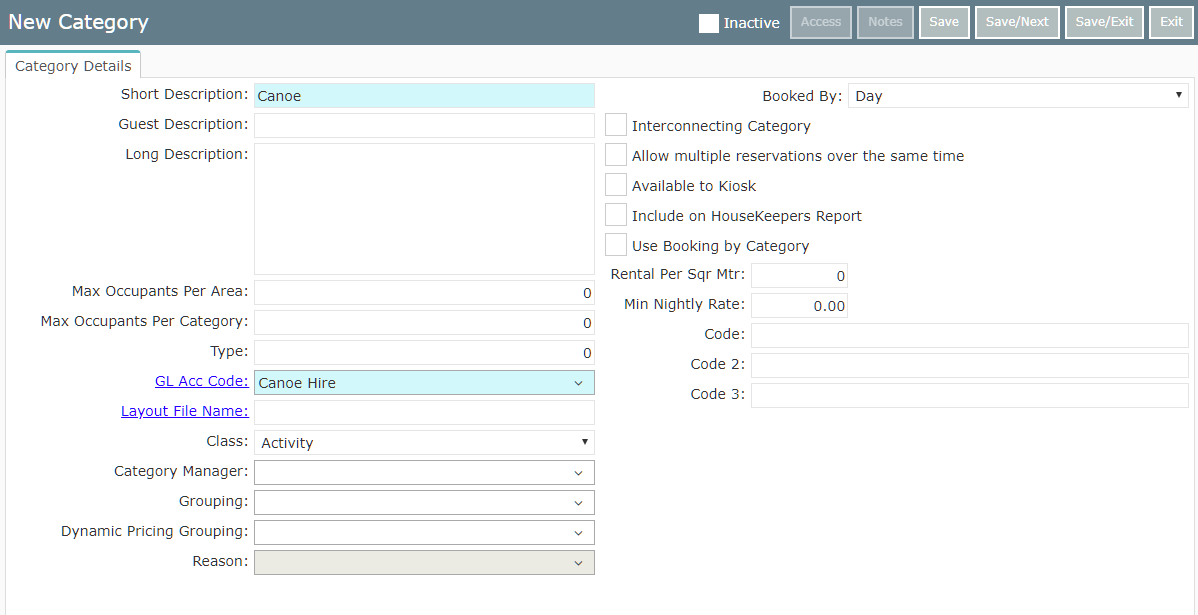The image size is (1198, 615).
Task: Open the Reason dropdown
Action: (x=424, y=562)
